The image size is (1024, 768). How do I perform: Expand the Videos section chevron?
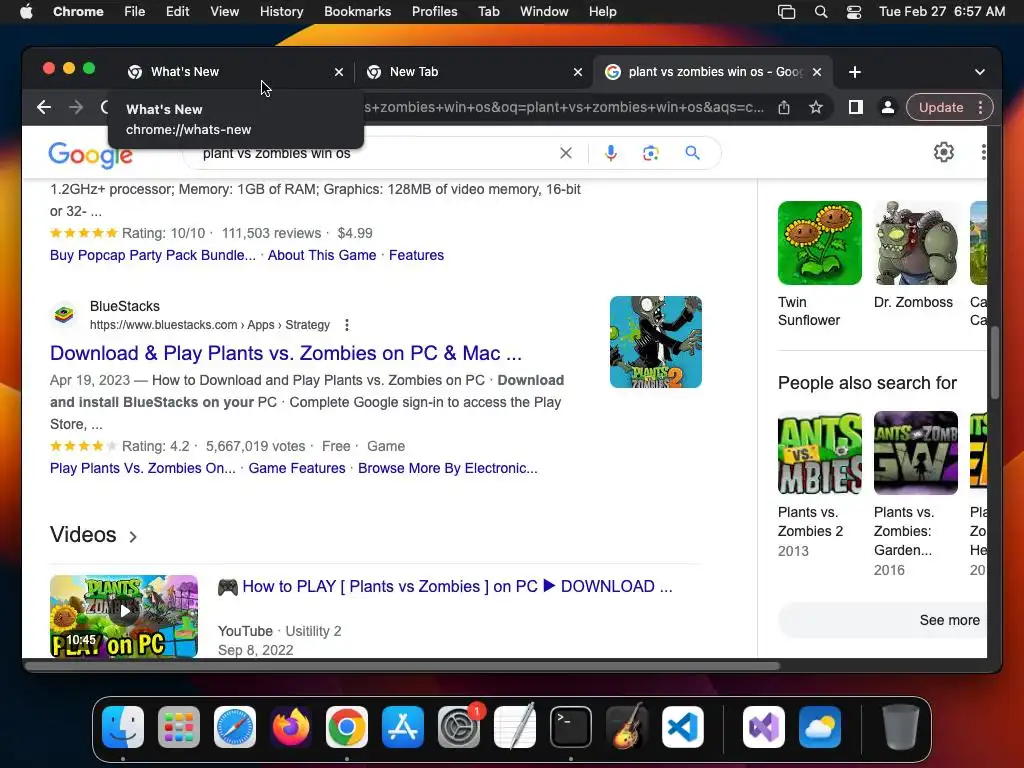coord(133,537)
